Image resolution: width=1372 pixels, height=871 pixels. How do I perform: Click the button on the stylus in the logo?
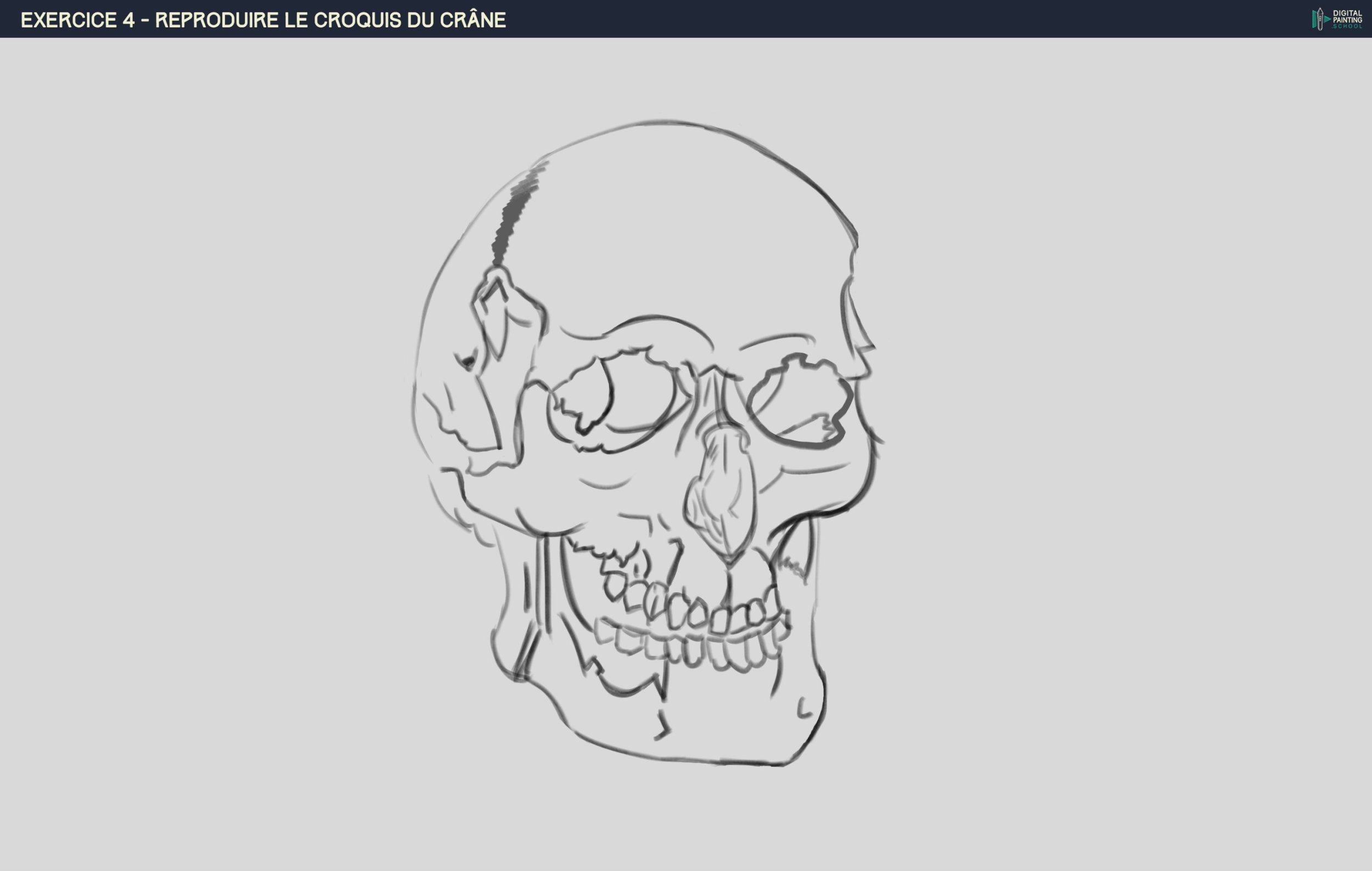pyautogui.click(x=1320, y=19)
